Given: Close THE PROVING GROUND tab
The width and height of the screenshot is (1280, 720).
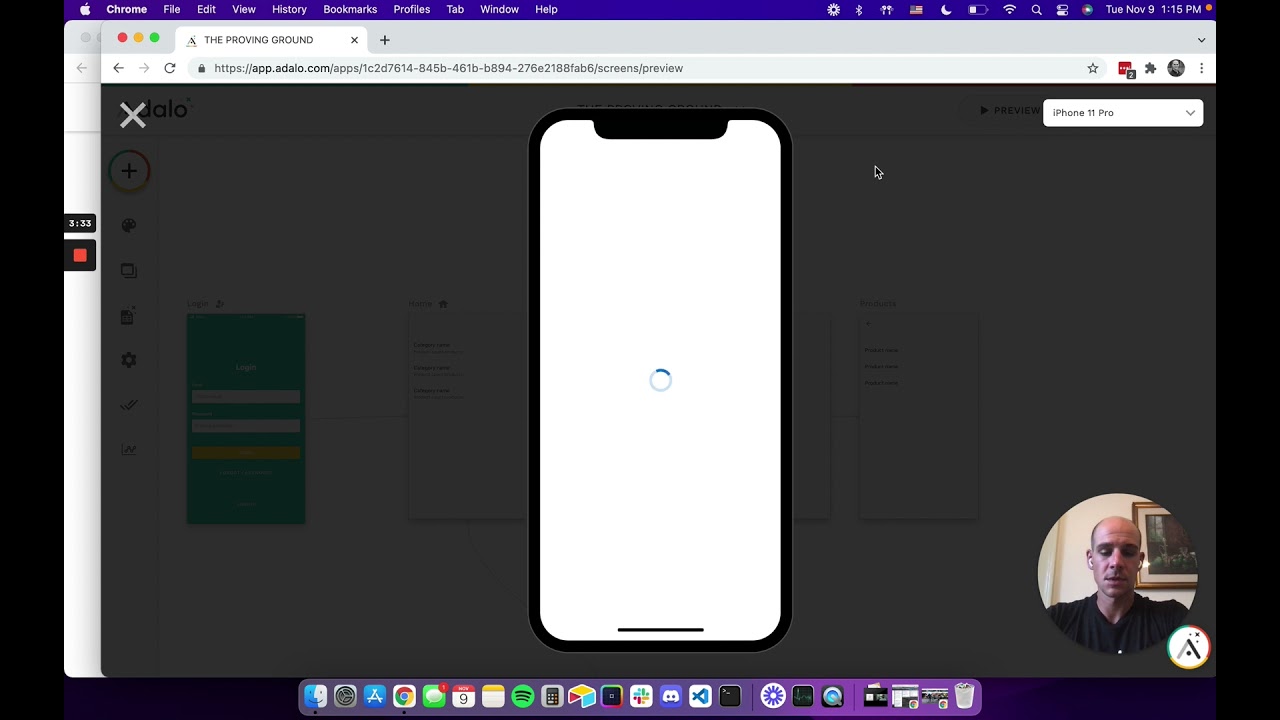Looking at the screenshot, I should click(354, 40).
